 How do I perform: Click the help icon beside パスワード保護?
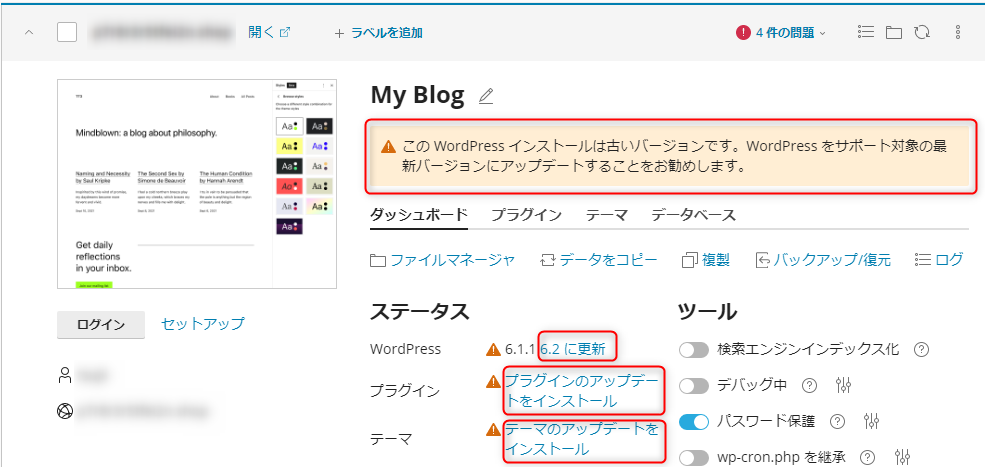coord(837,421)
